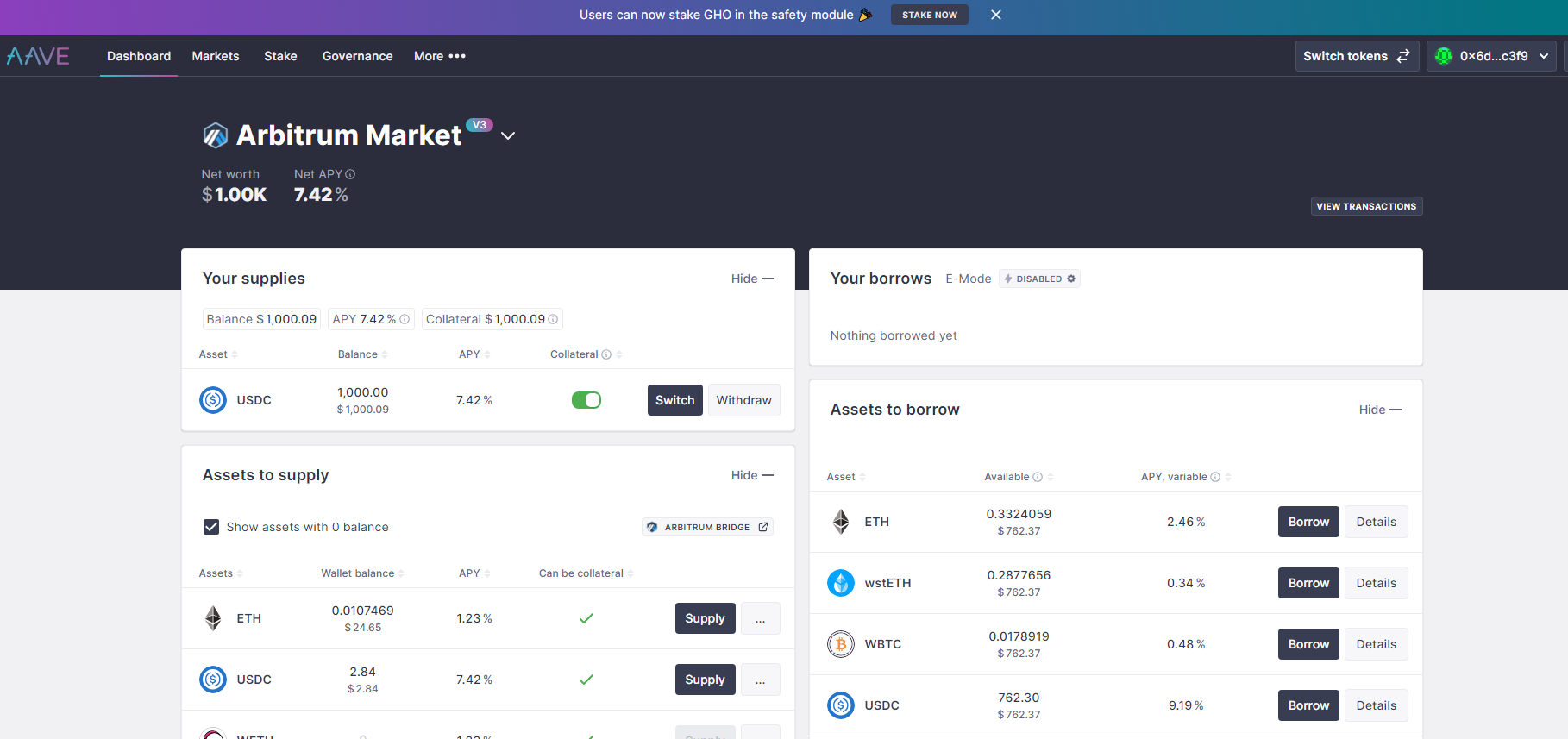1568x739 pixels.
Task: Sort Assets to borrow by Available column
Action: 1019,477
